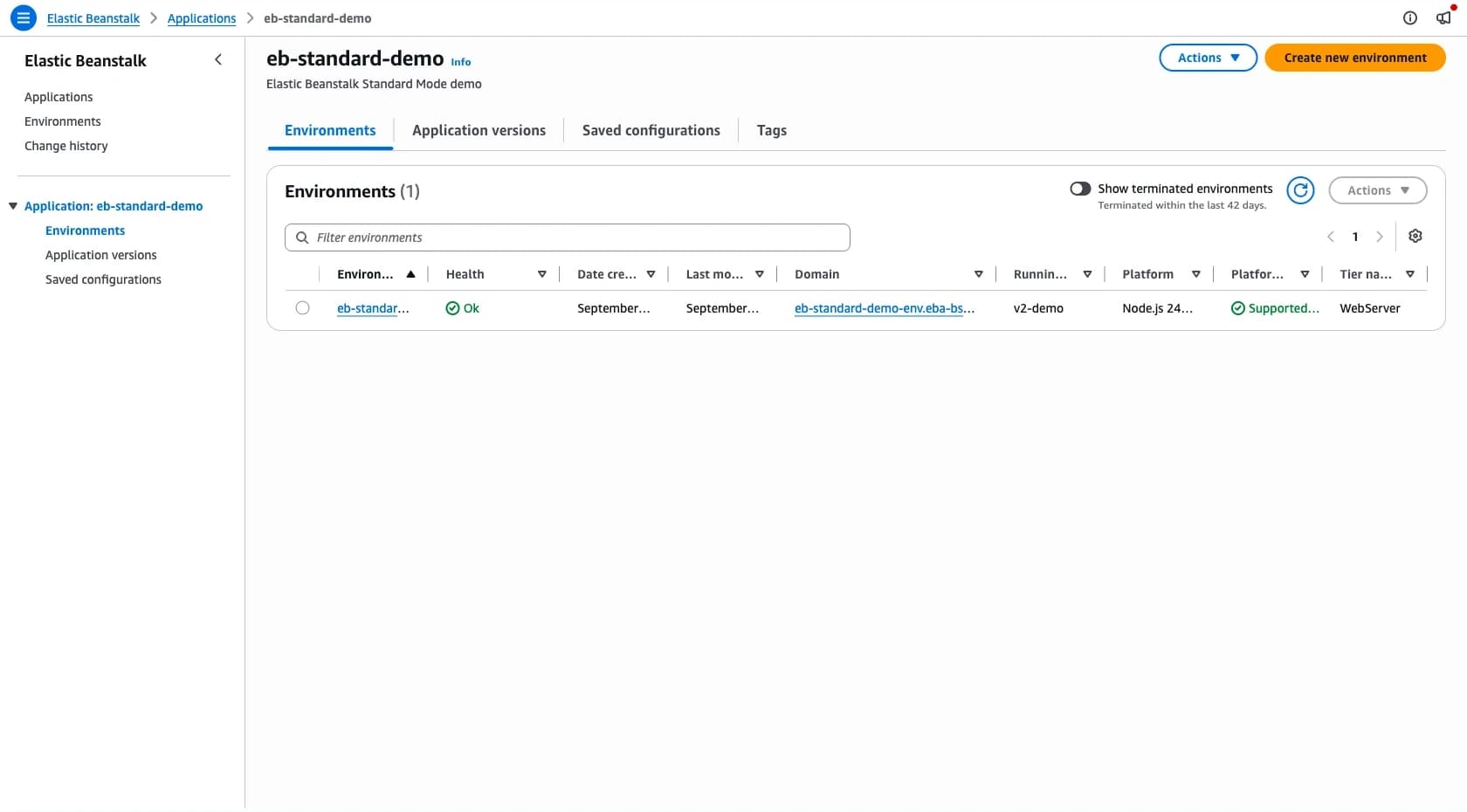Sort by Environment name ascending arrow
Viewport: 1467px width, 812px height.
pyautogui.click(x=410, y=274)
